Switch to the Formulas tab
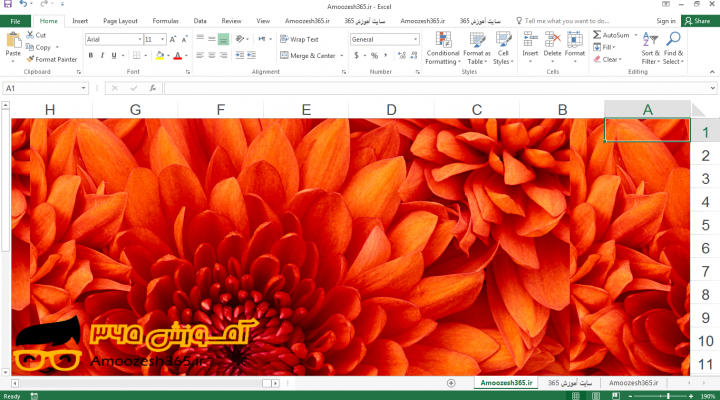This screenshot has height=400, width=720. 165,21
